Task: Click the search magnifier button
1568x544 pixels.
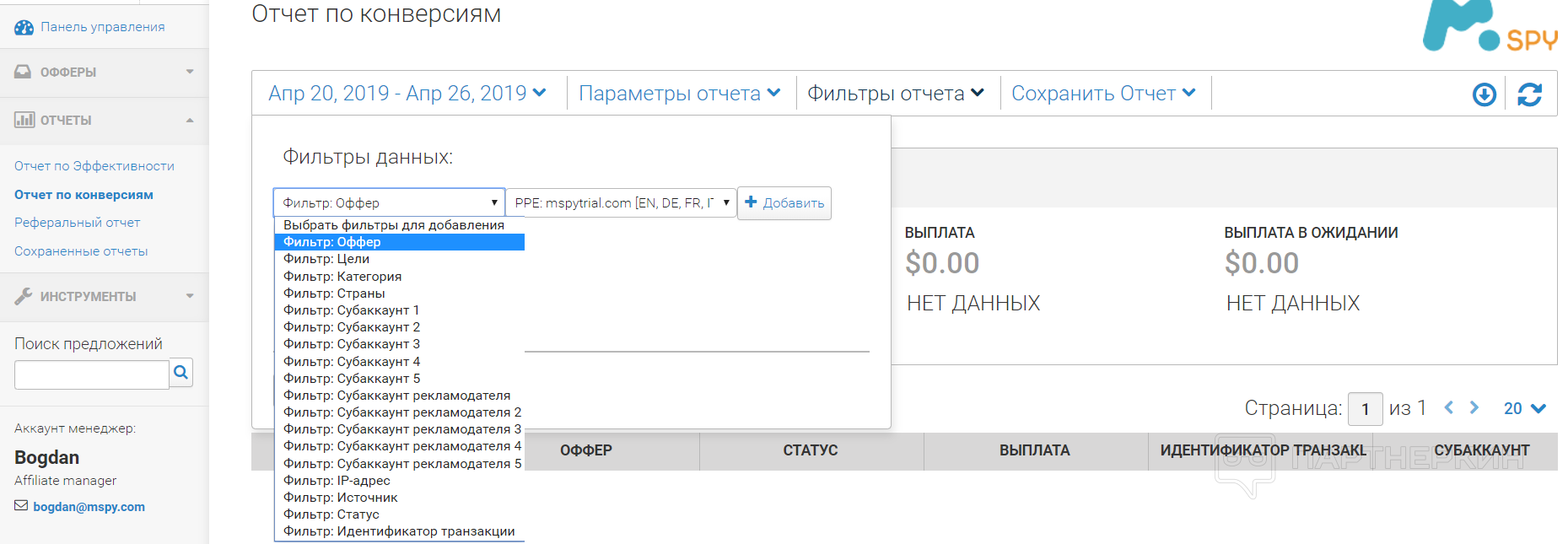Action: point(181,372)
